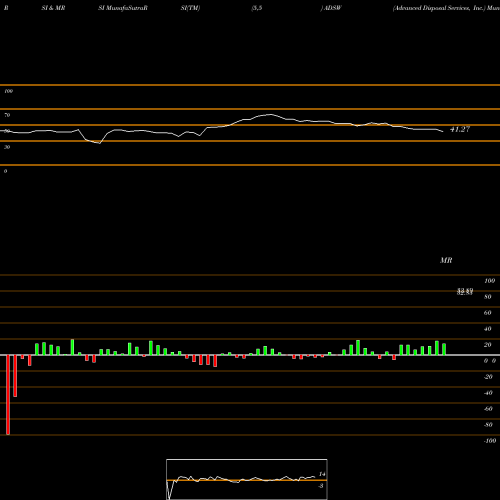Click the 'SI MunafaSutraR' header text
The width and height of the screenshot is (500, 500).
[123, 8]
